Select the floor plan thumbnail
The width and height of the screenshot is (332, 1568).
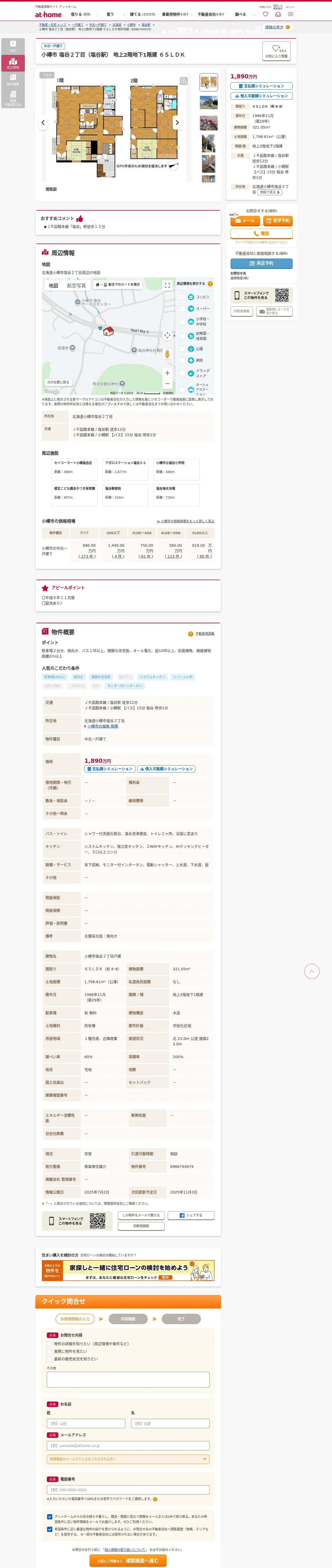coord(209,82)
